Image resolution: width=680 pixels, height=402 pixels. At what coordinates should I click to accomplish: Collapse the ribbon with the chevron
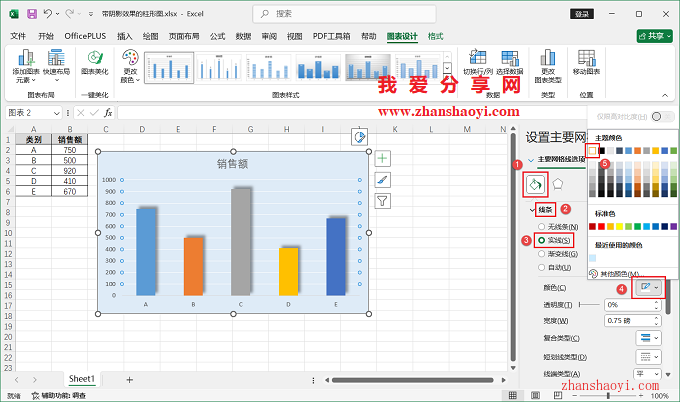tap(665, 95)
